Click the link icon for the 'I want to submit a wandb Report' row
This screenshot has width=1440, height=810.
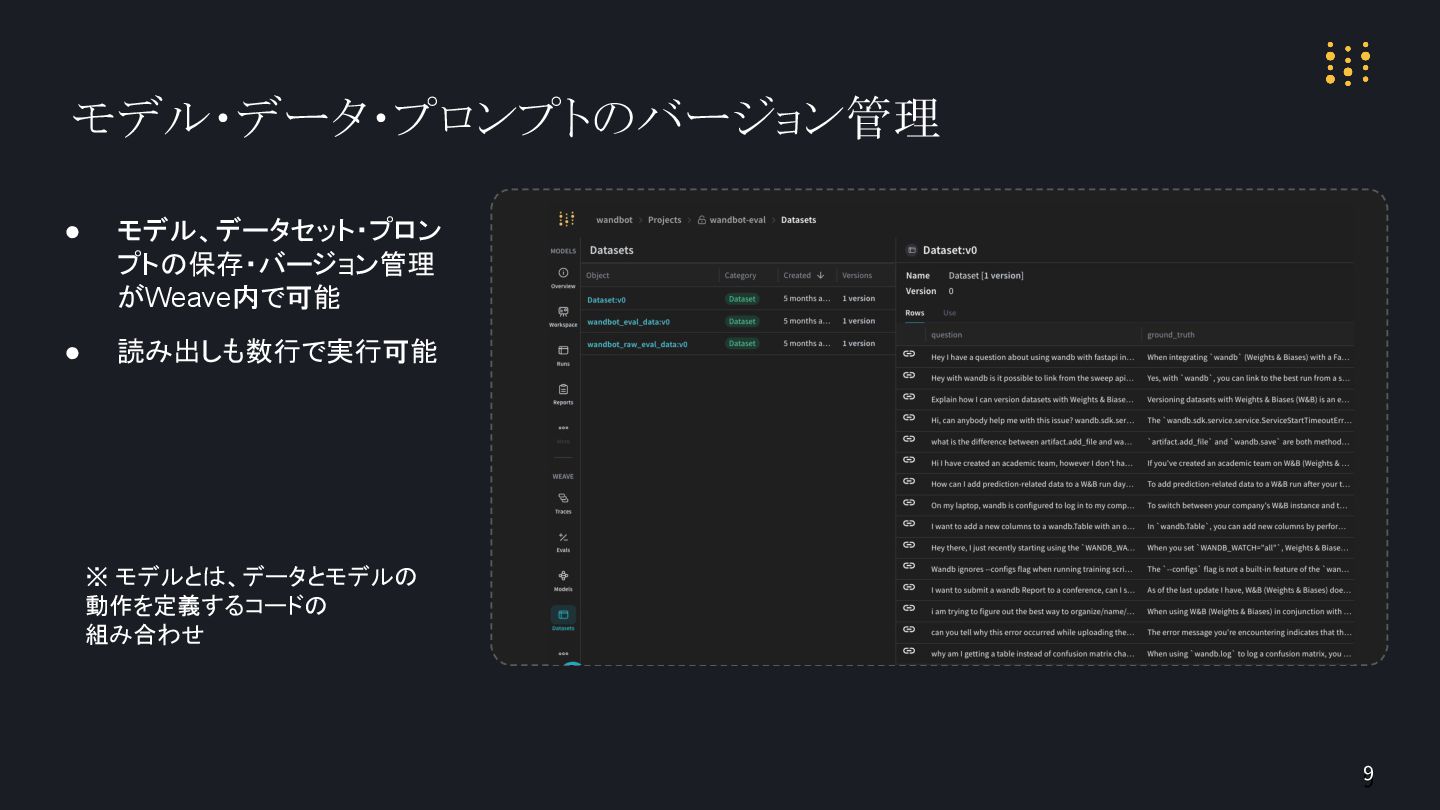(x=909, y=587)
